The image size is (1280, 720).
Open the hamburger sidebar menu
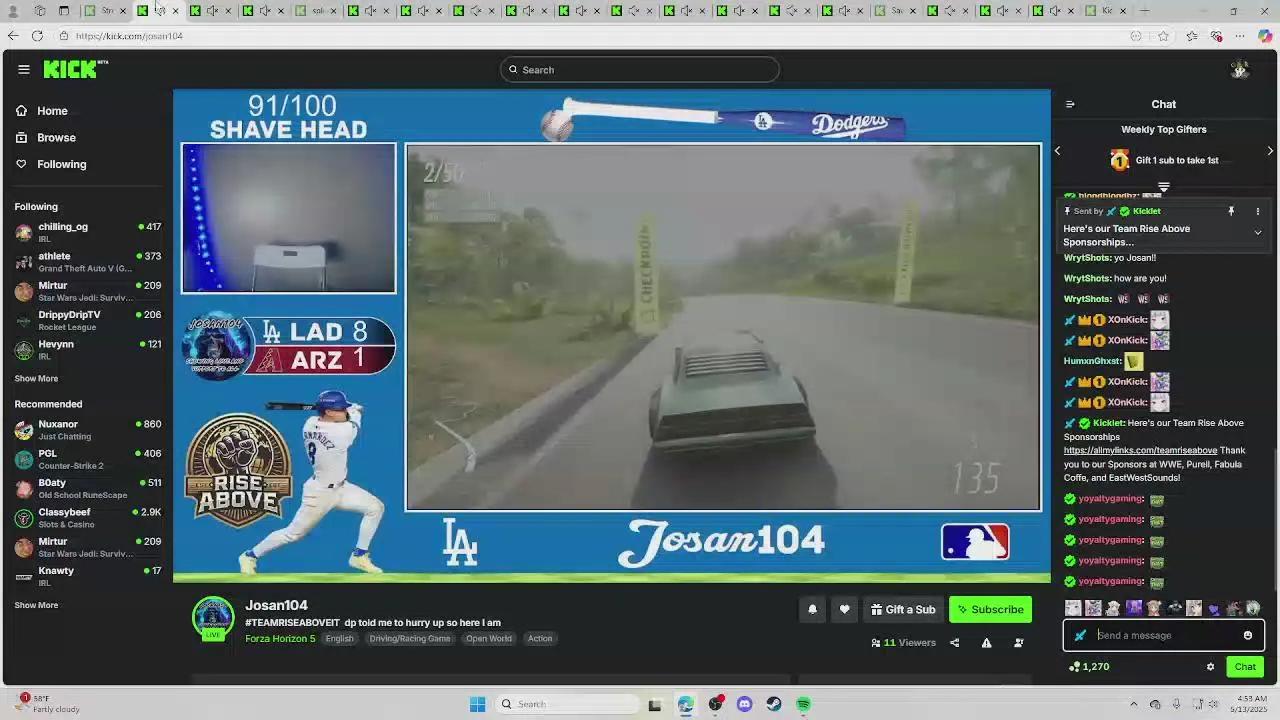(24, 69)
